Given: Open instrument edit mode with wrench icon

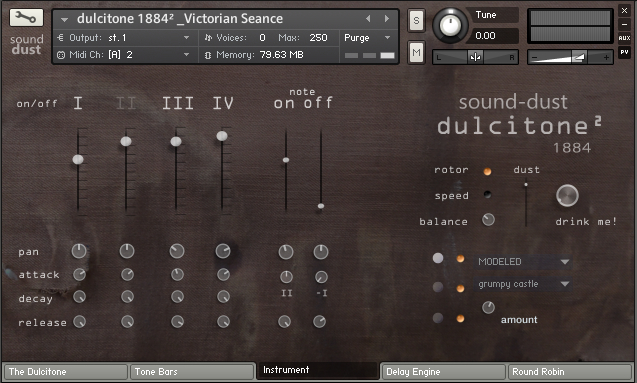Looking at the screenshot, I should click(x=26, y=18).
